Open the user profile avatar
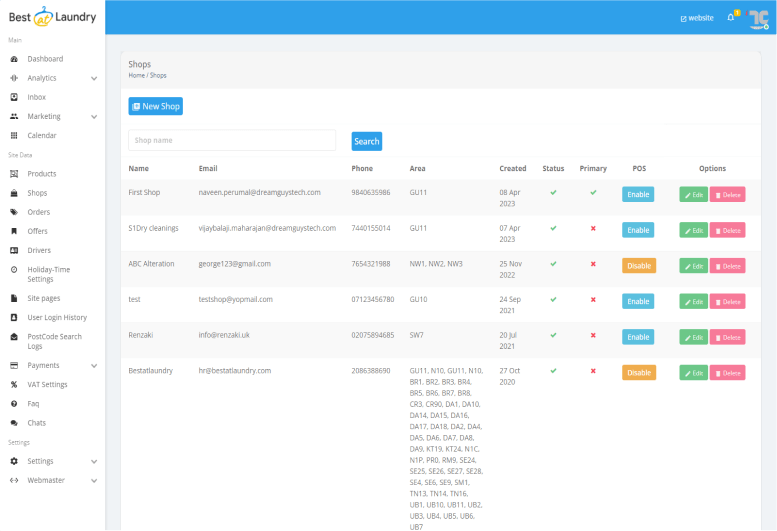 point(757,17)
